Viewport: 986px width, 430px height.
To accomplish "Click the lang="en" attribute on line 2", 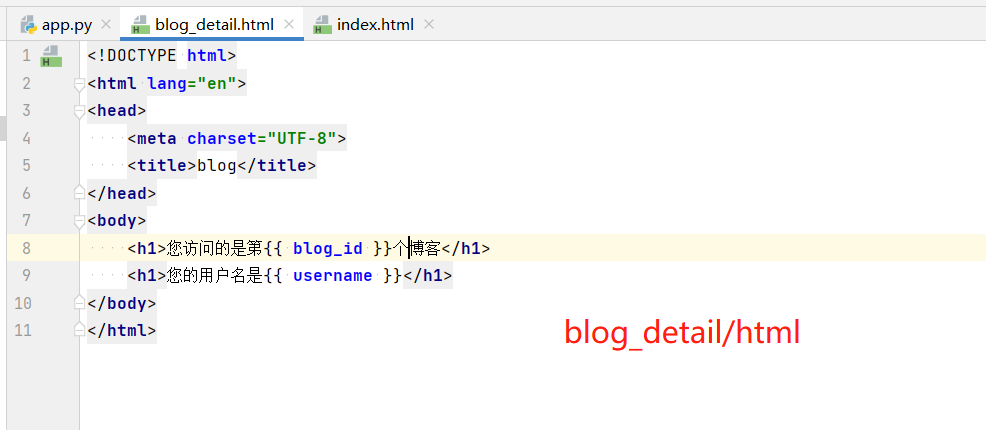I will coord(192,84).
